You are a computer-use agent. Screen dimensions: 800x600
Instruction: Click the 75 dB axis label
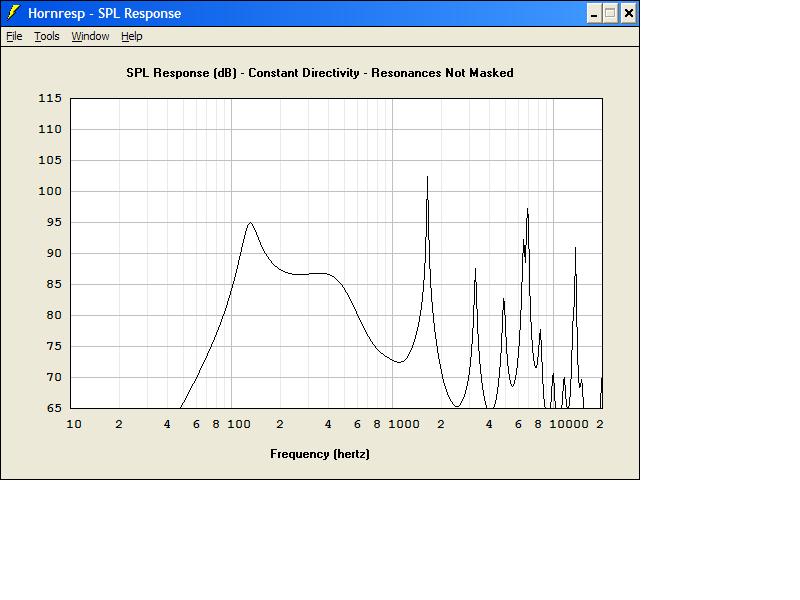tap(54, 346)
